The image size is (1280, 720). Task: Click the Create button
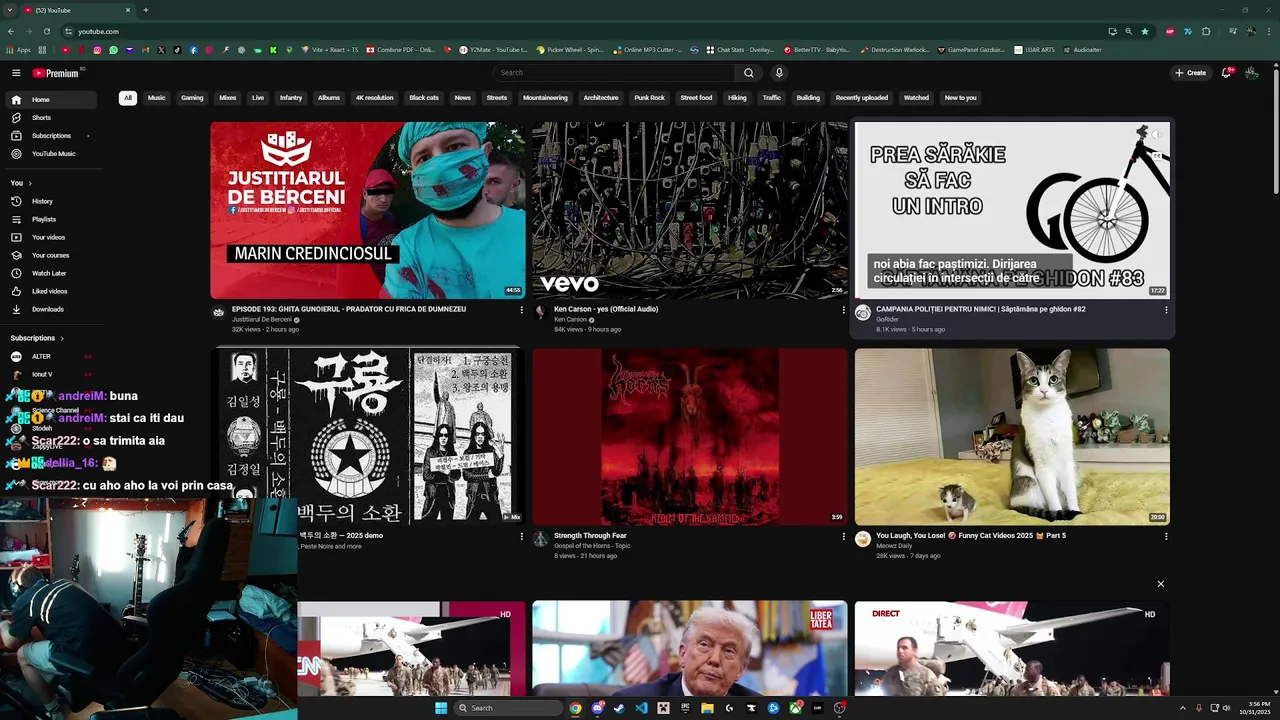1190,73
